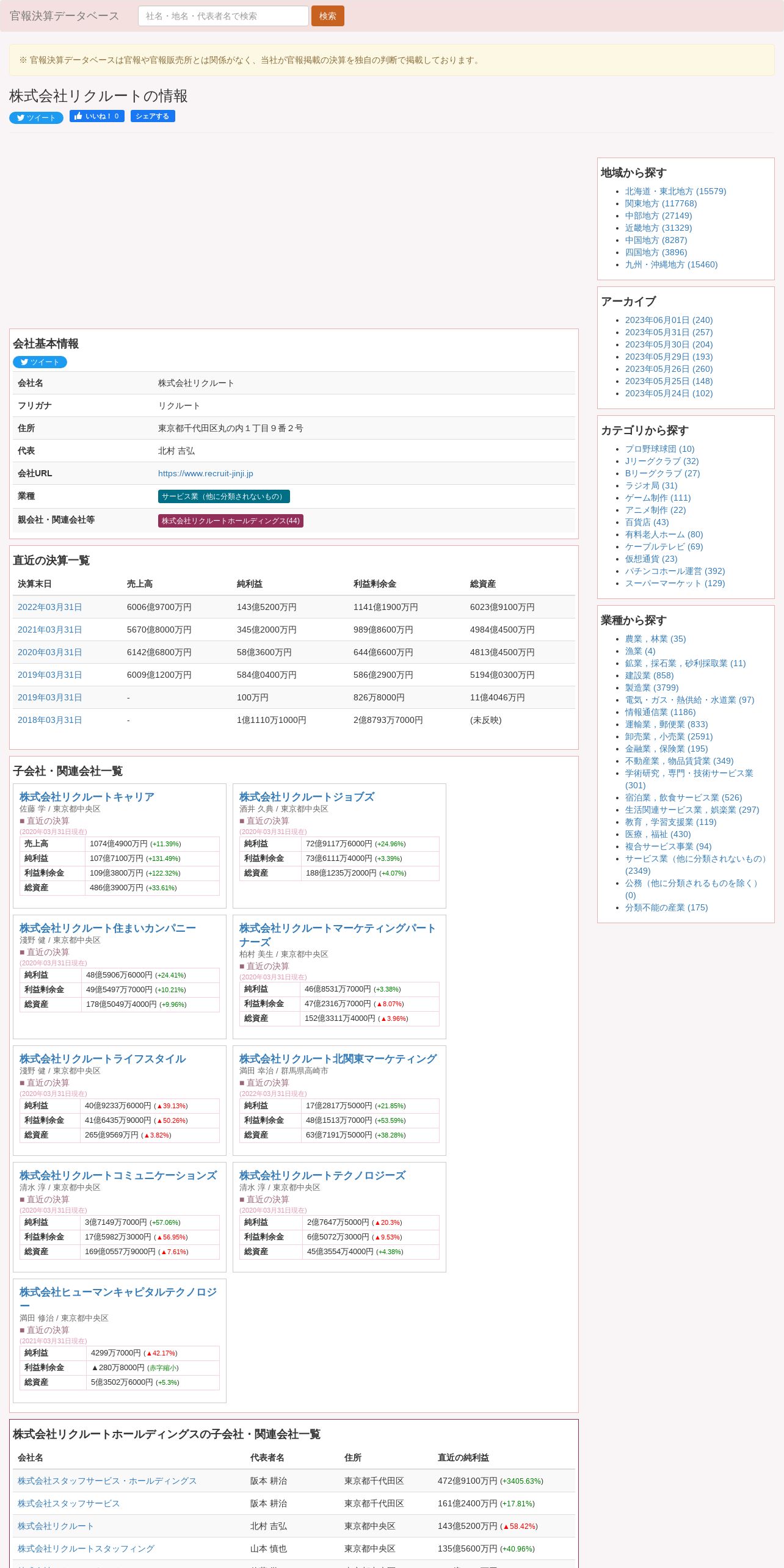Open スーパーマーケット category
Viewport: 784px width, 1568px height.
(x=675, y=583)
